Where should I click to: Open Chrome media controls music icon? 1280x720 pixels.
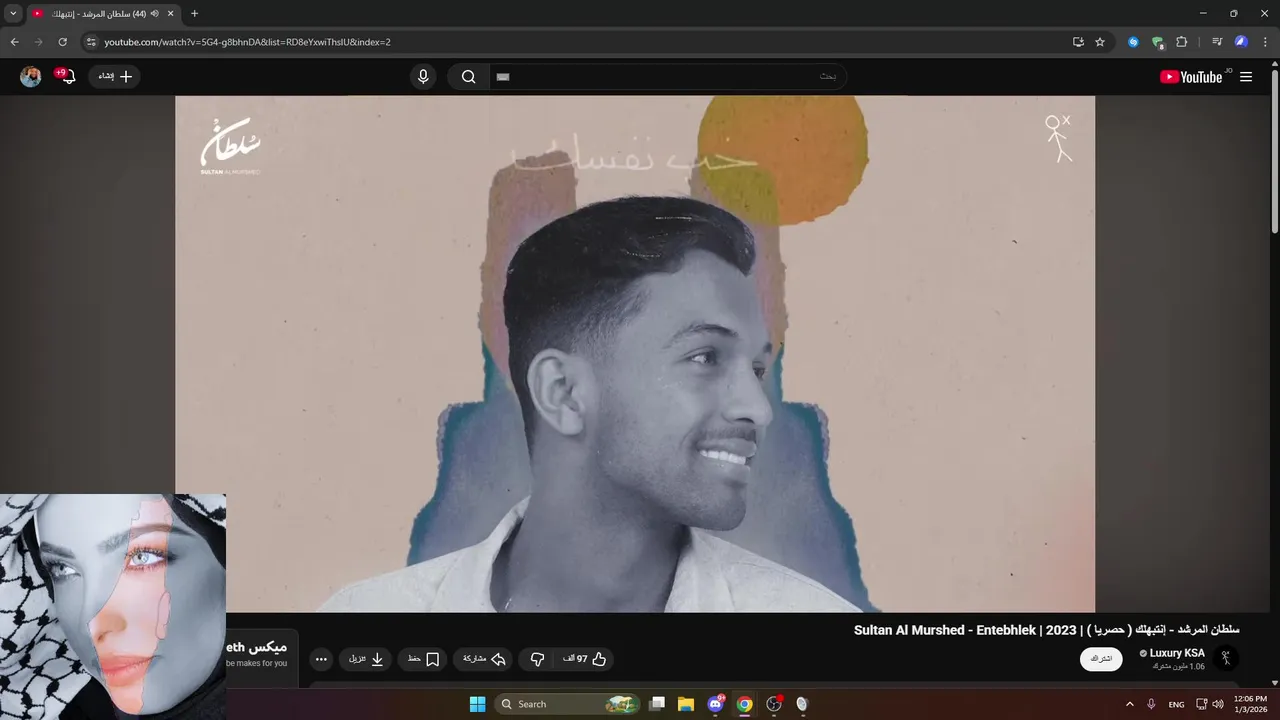coord(1217,42)
